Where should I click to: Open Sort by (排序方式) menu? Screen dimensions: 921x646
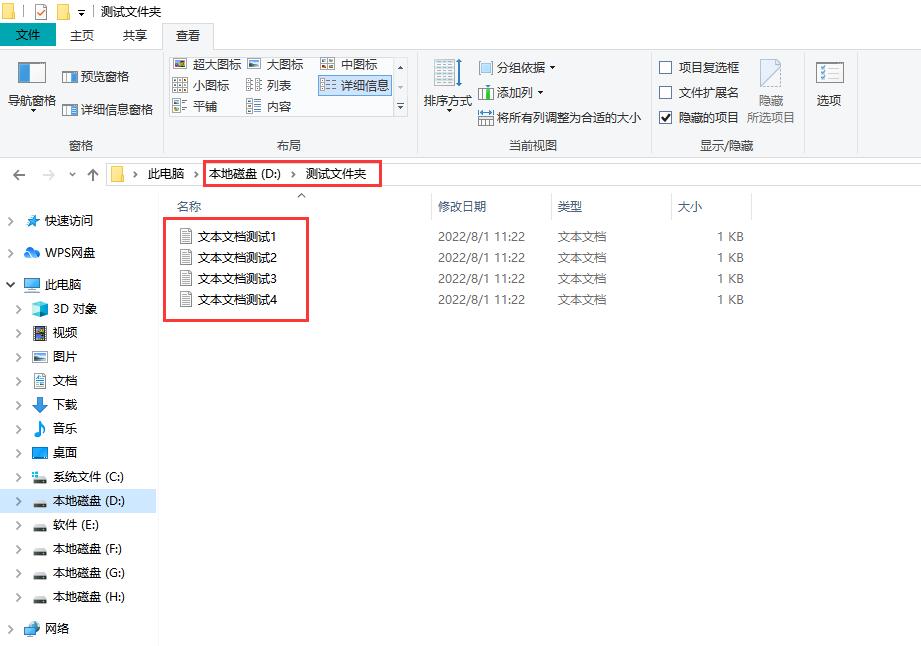[448, 86]
